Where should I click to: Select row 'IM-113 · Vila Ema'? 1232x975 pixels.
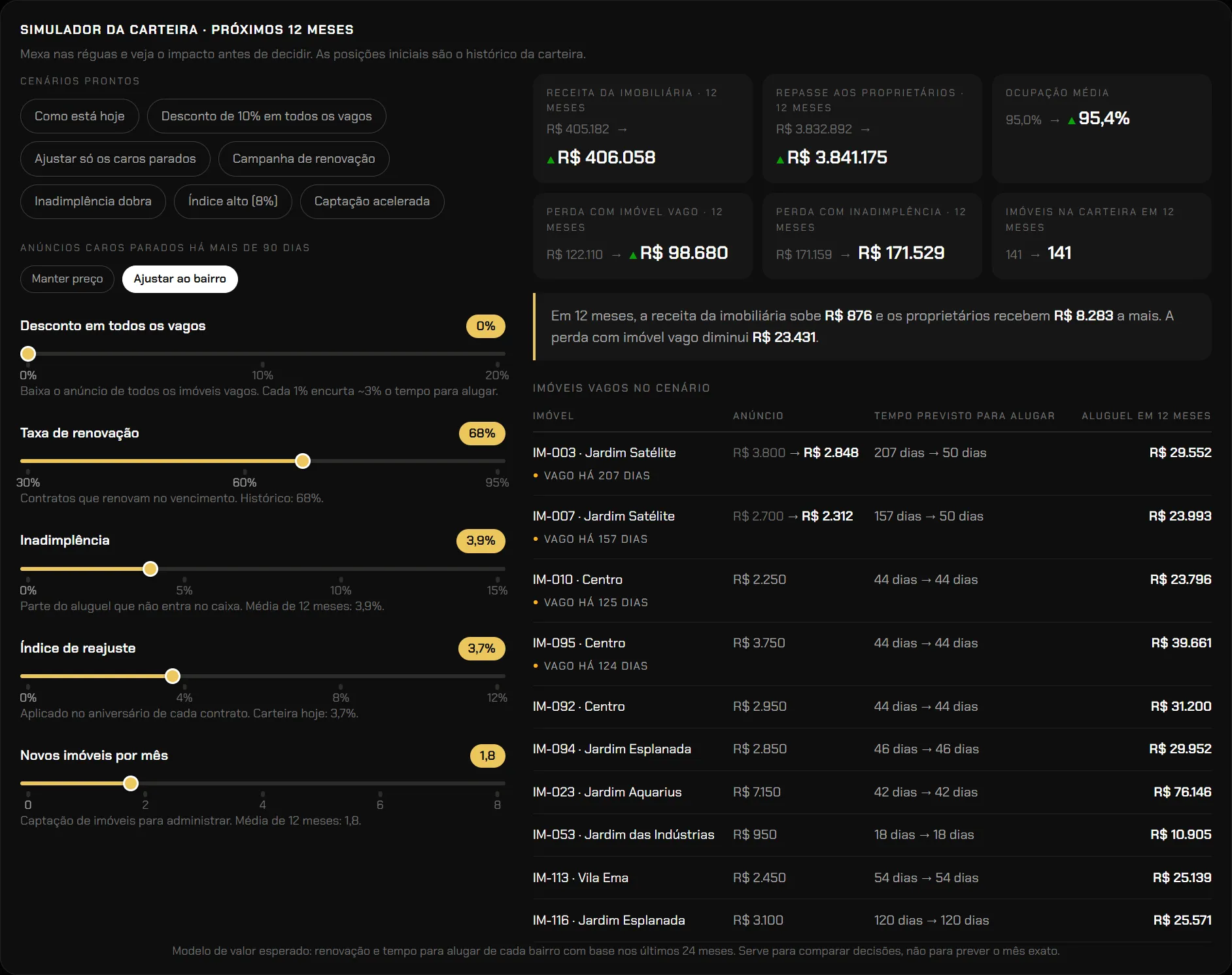point(872,878)
